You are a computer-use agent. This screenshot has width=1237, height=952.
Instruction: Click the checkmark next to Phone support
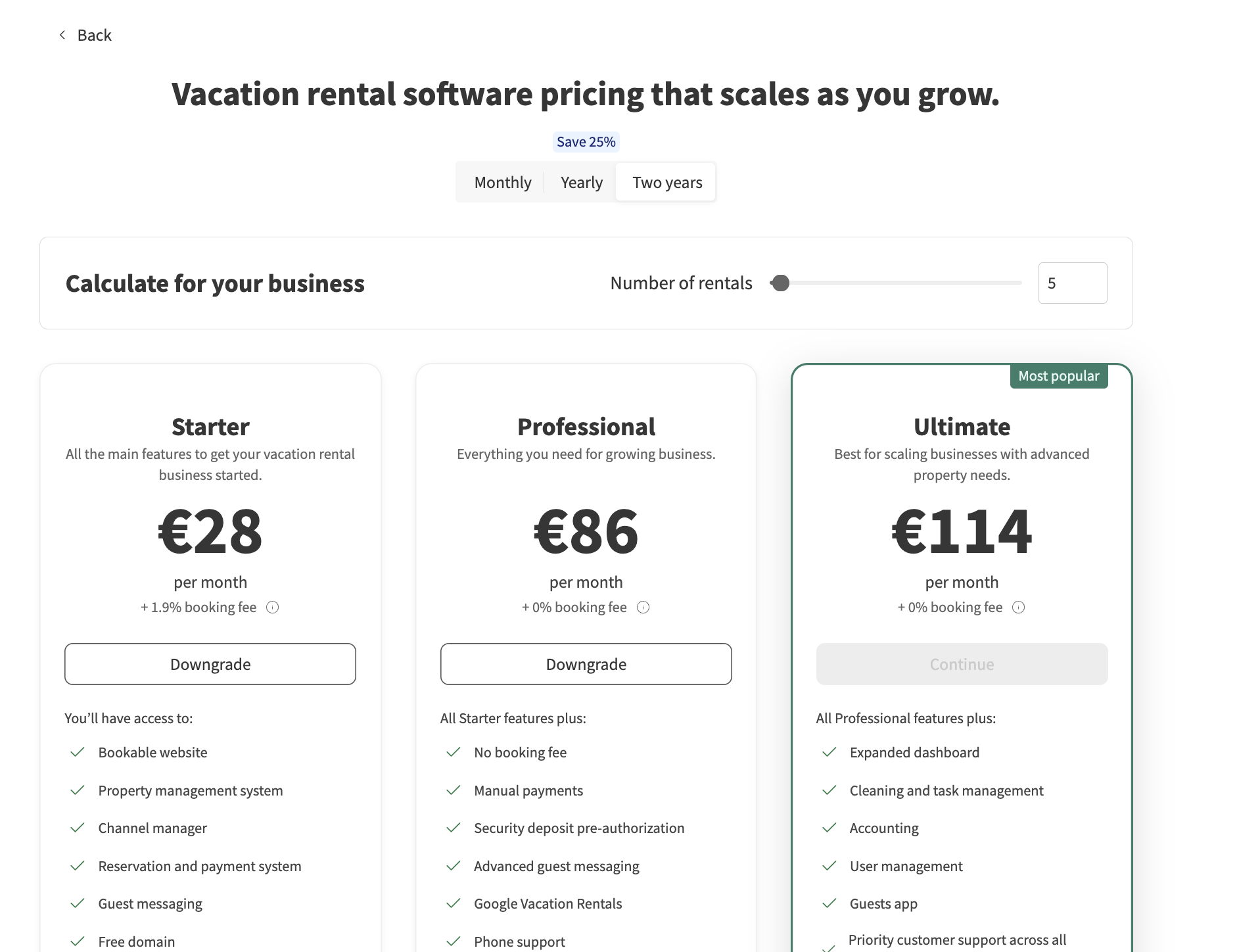pyautogui.click(x=454, y=941)
